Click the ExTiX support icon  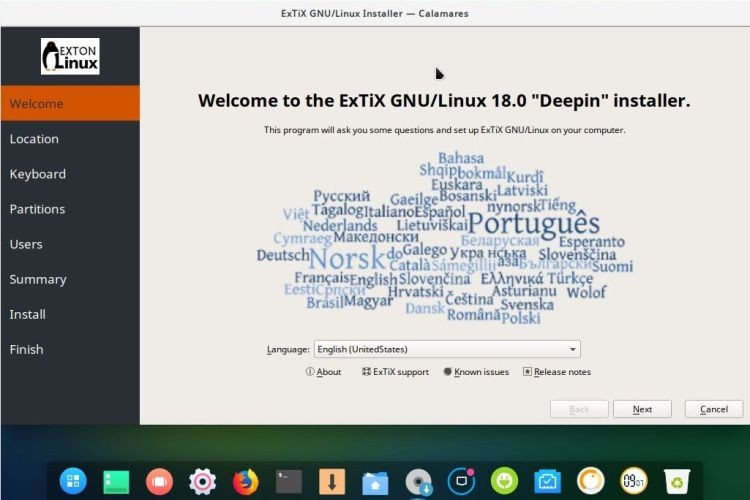366,372
